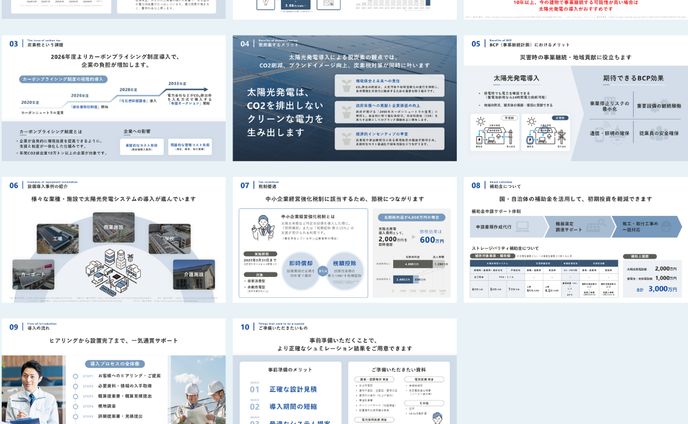Click the timeline arrow head in slide 03

point(204,90)
